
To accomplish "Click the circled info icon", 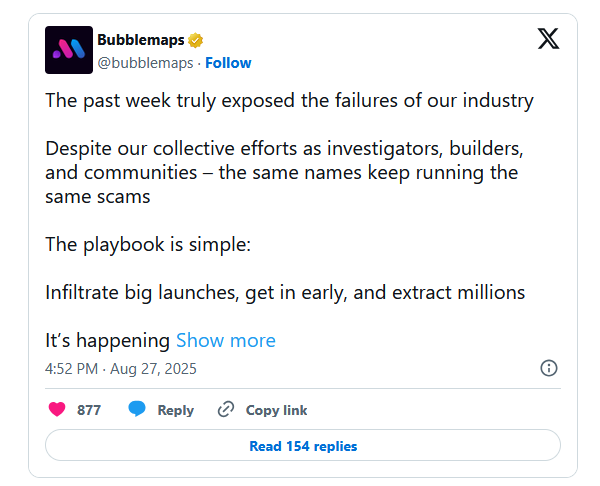I will 549,368.
